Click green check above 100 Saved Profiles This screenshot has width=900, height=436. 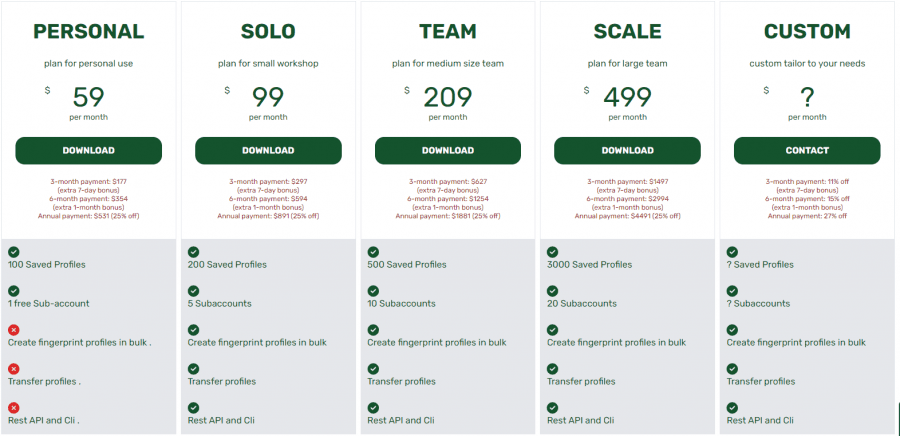[14, 252]
